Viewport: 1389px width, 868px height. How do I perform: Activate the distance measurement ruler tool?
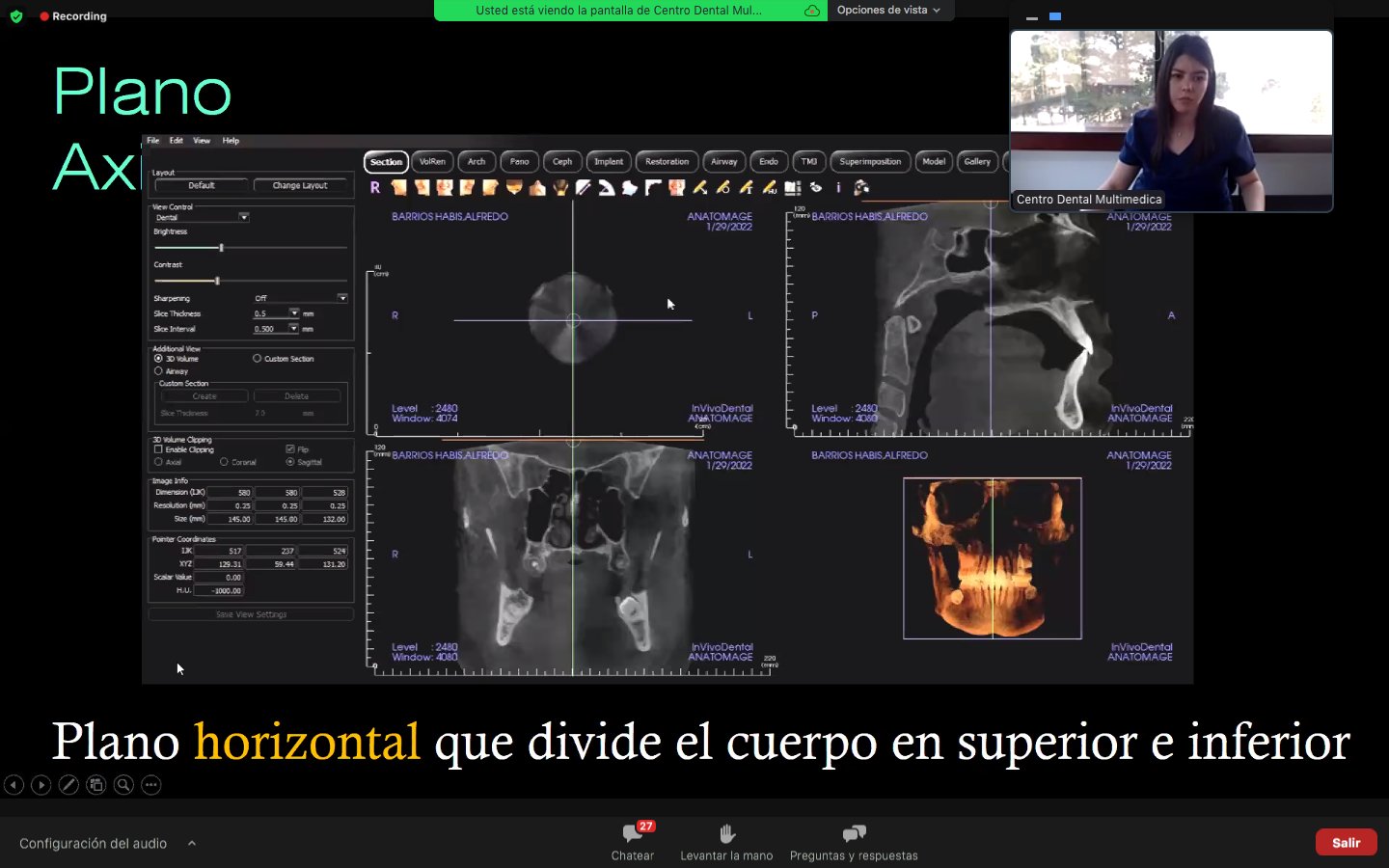584,187
